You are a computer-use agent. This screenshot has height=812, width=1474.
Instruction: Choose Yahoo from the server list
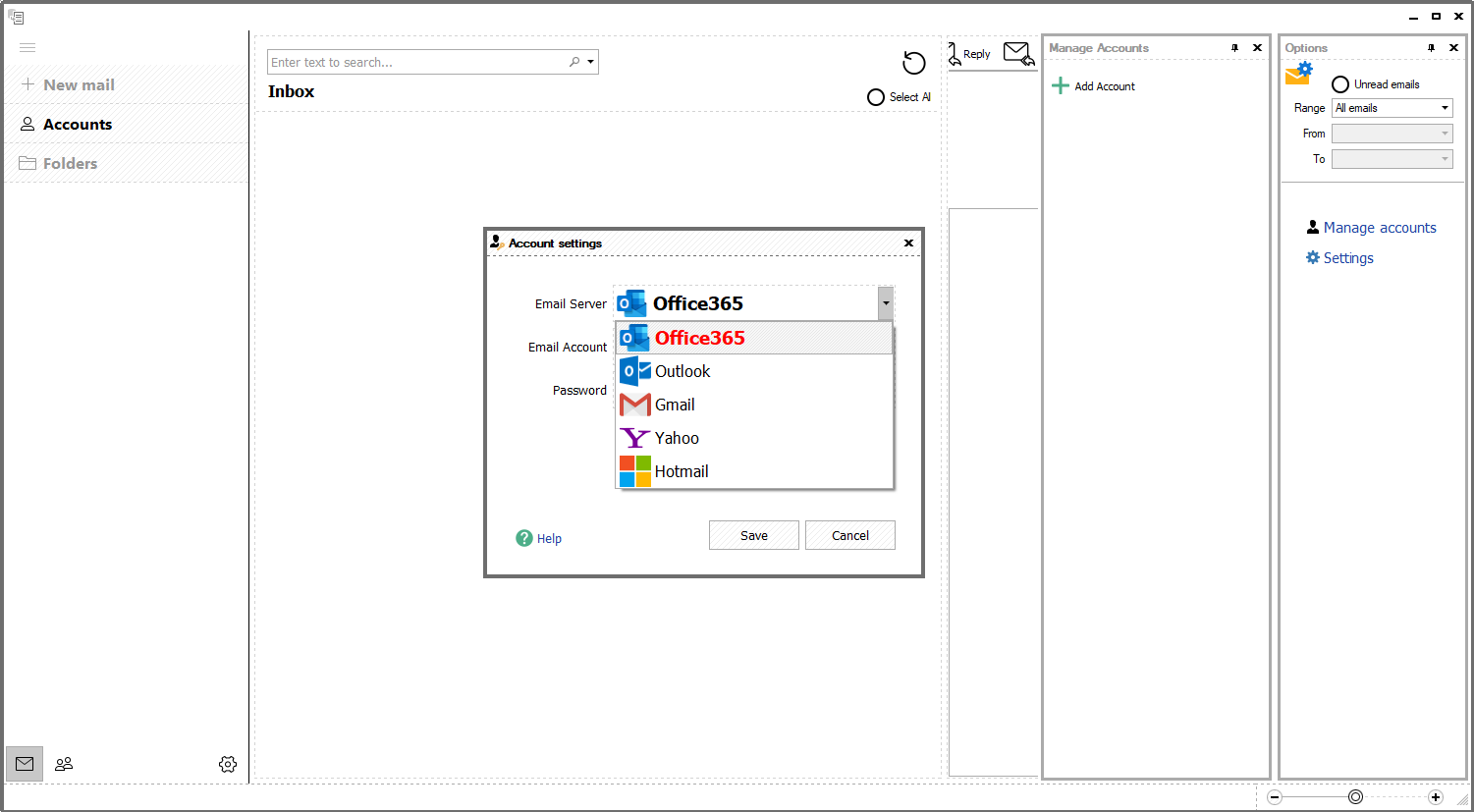754,438
